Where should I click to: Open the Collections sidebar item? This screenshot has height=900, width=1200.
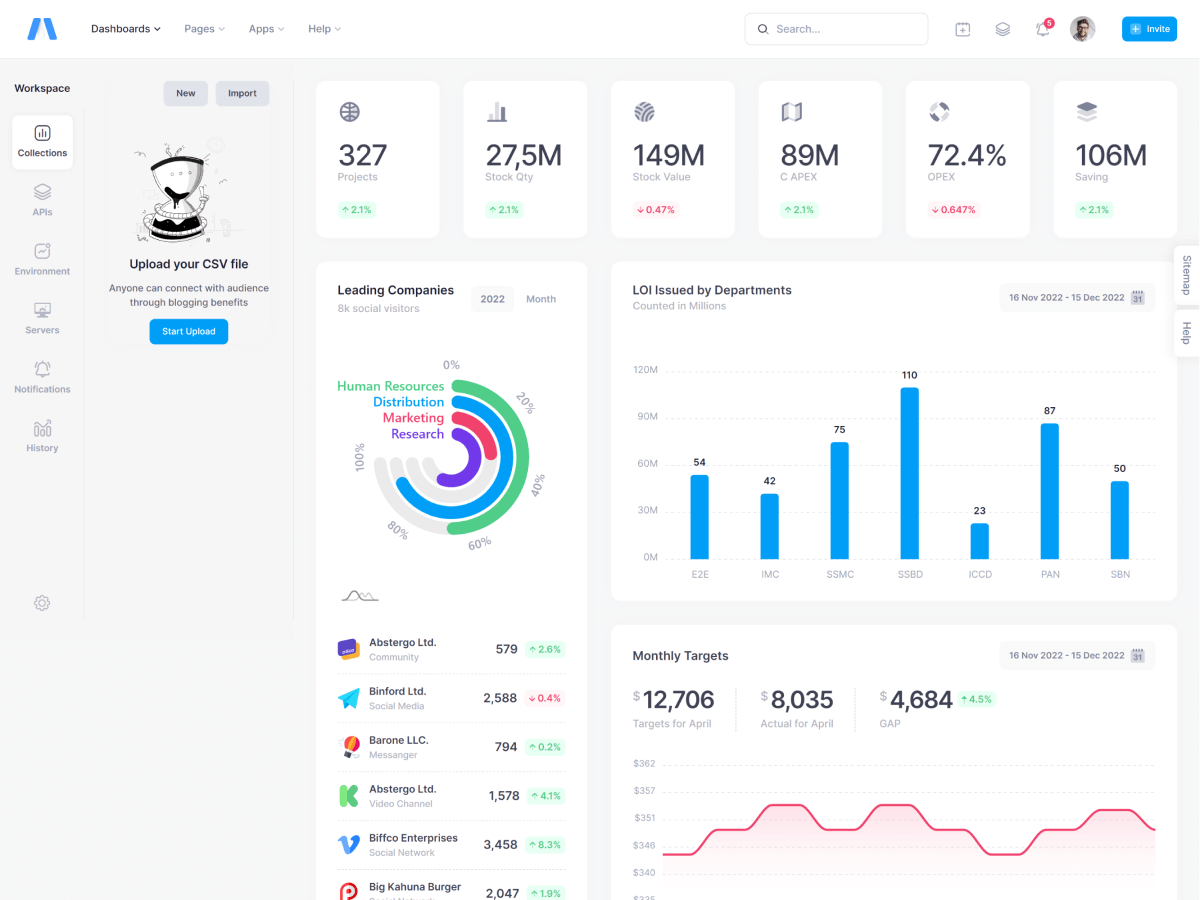42,142
